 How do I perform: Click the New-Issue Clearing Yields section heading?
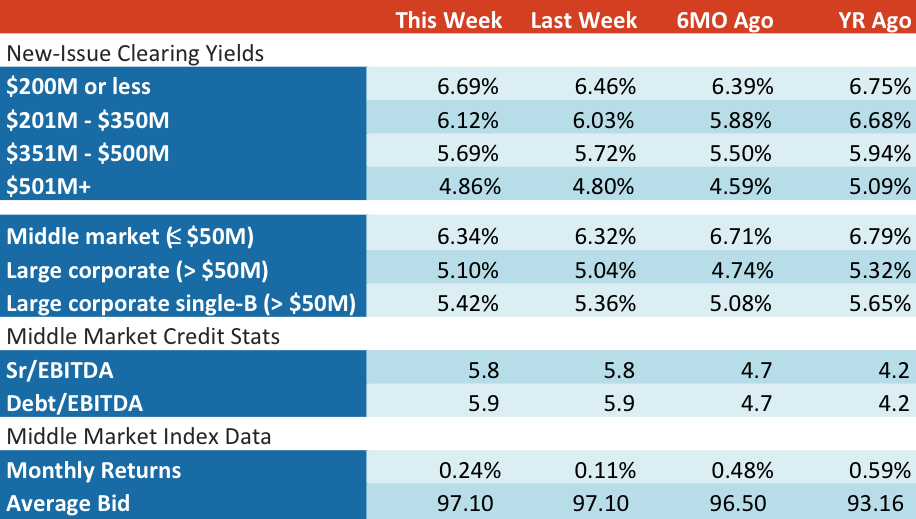click(135, 53)
